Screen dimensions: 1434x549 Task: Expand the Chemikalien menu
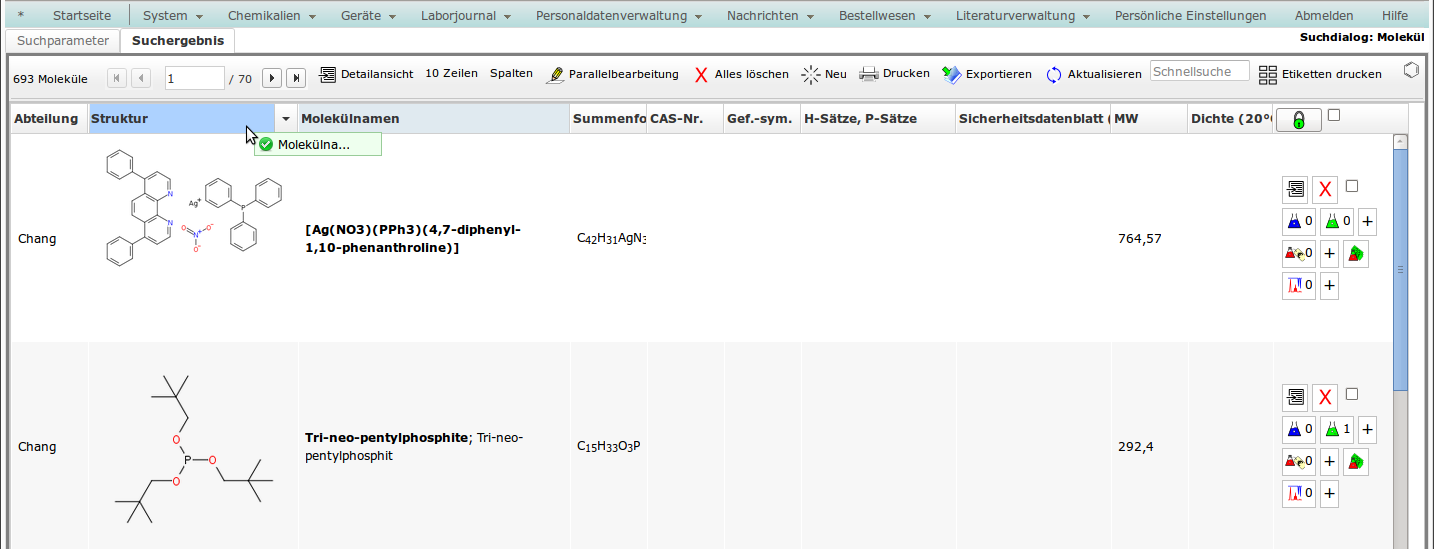tap(271, 16)
